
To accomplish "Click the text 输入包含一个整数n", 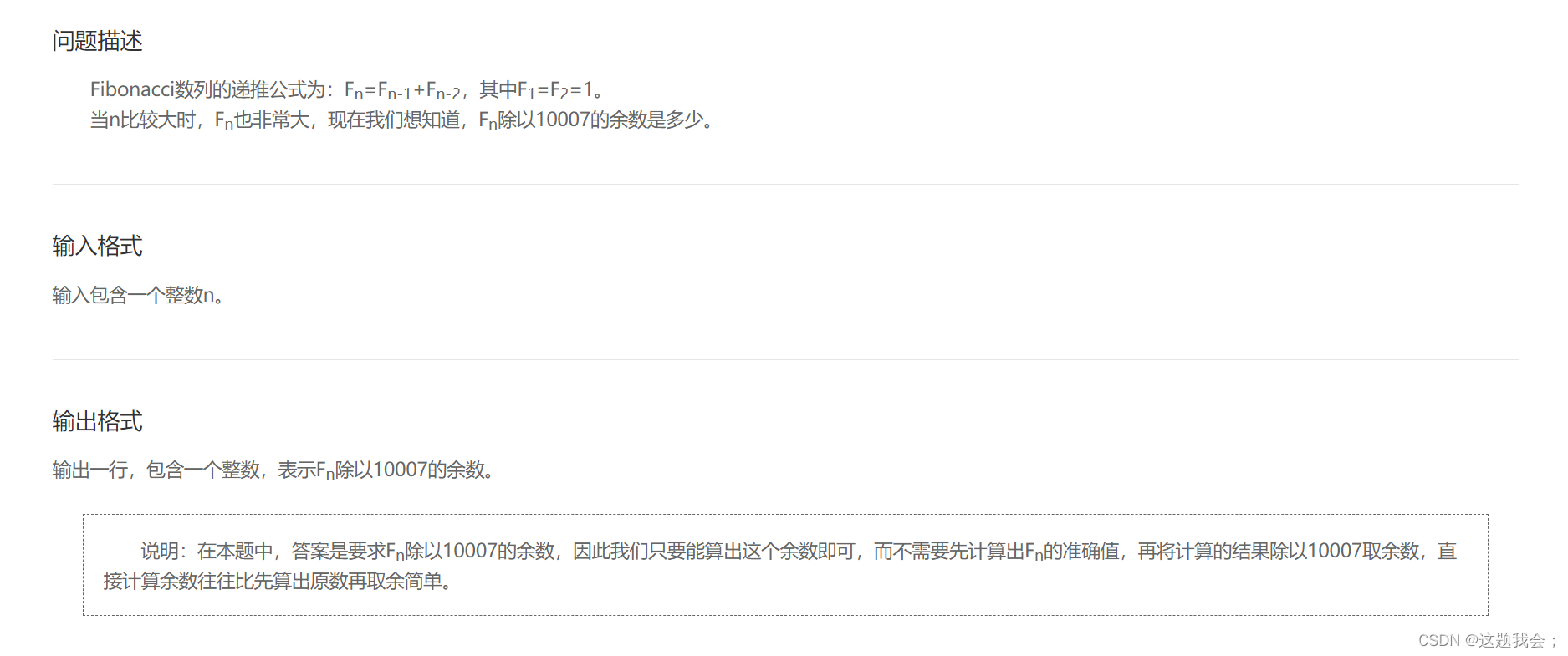I will point(139,295).
